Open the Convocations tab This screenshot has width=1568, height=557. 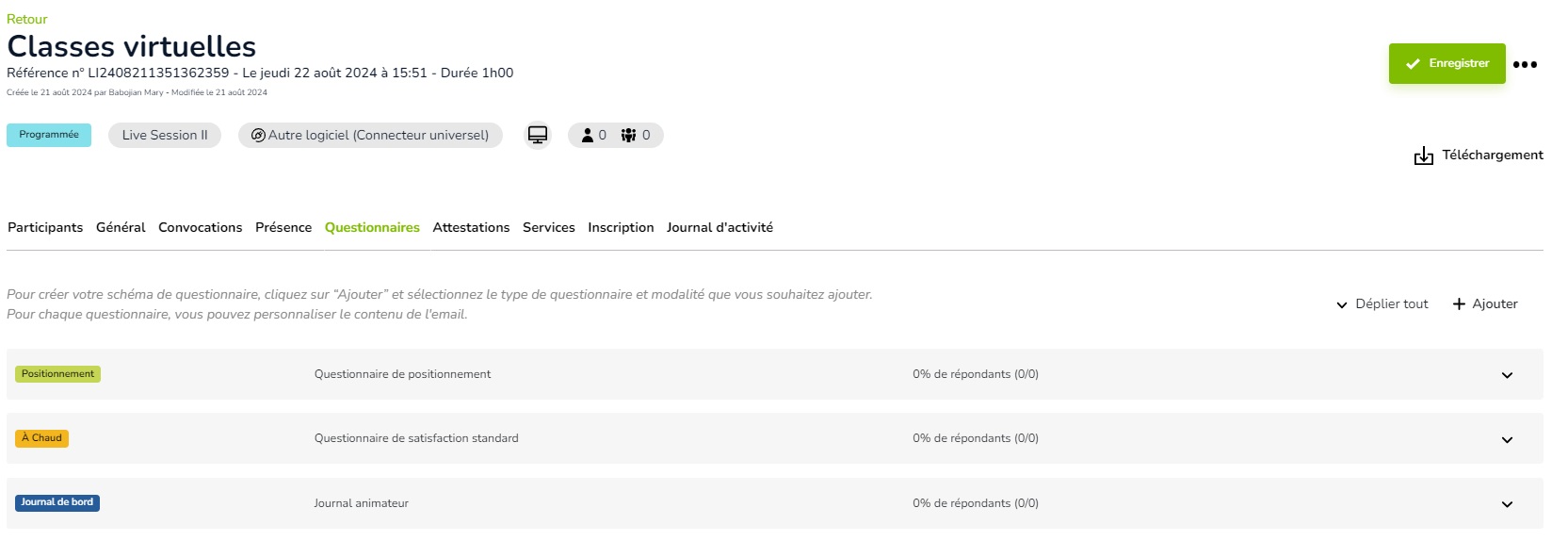point(201,227)
